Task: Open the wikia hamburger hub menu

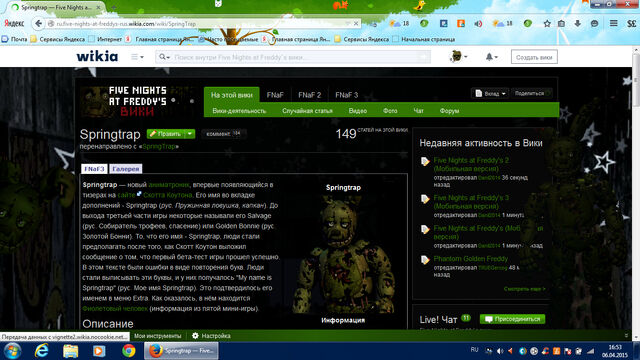Action: [137, 57]
